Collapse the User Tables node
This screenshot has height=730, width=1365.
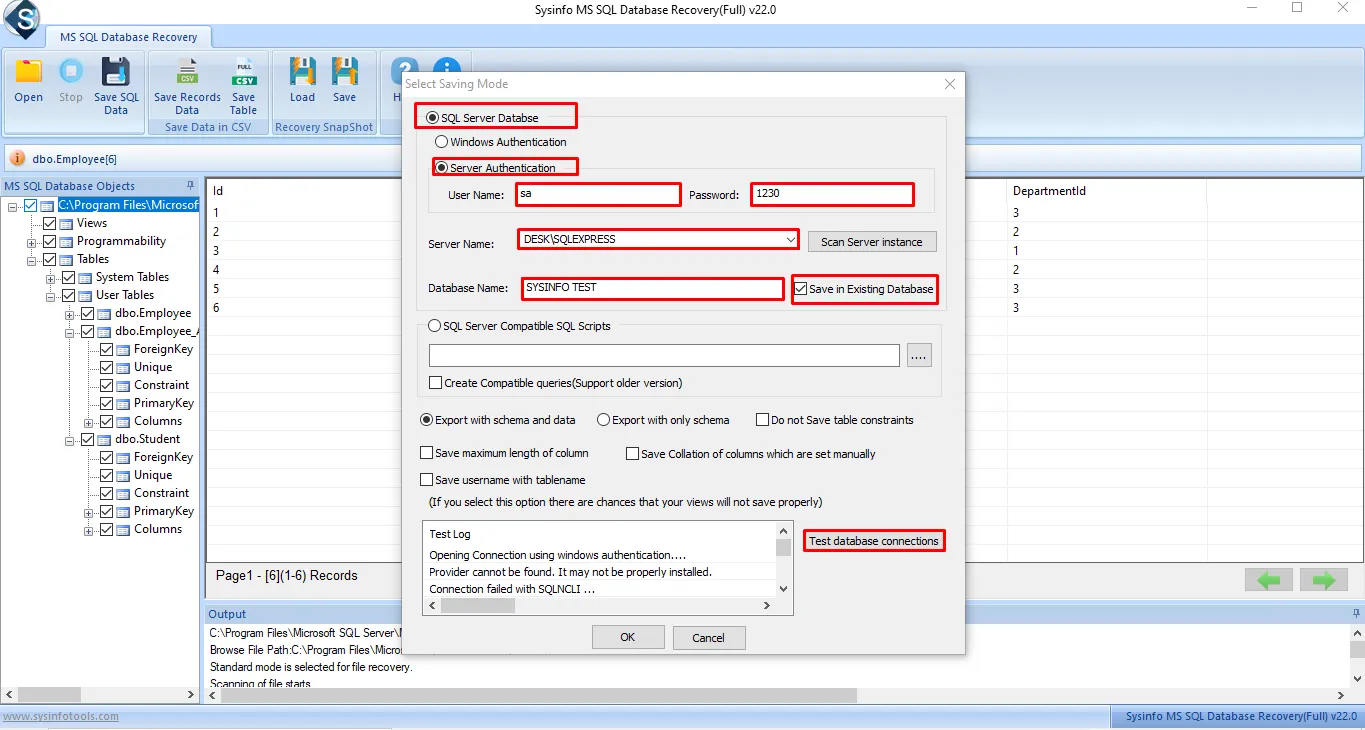[x=51, y=296]
